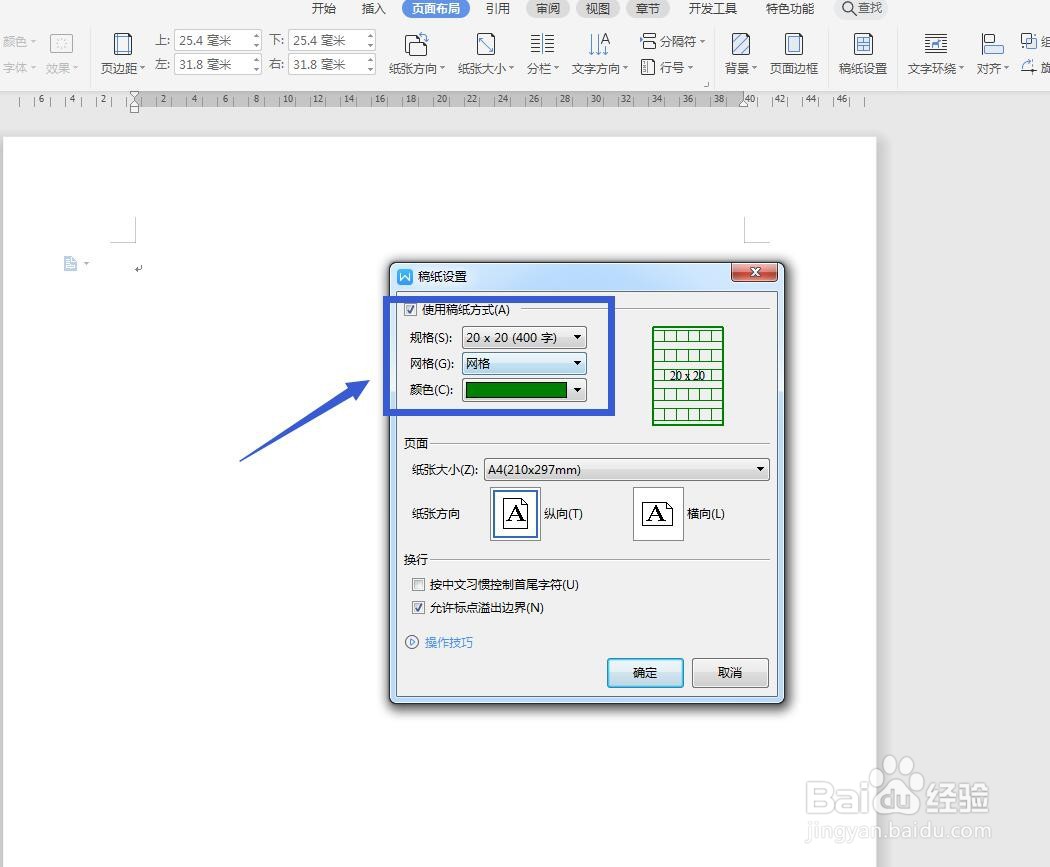
Task: Toggle the 使用稿纸方式 checkbox
Action: point(410,310)
